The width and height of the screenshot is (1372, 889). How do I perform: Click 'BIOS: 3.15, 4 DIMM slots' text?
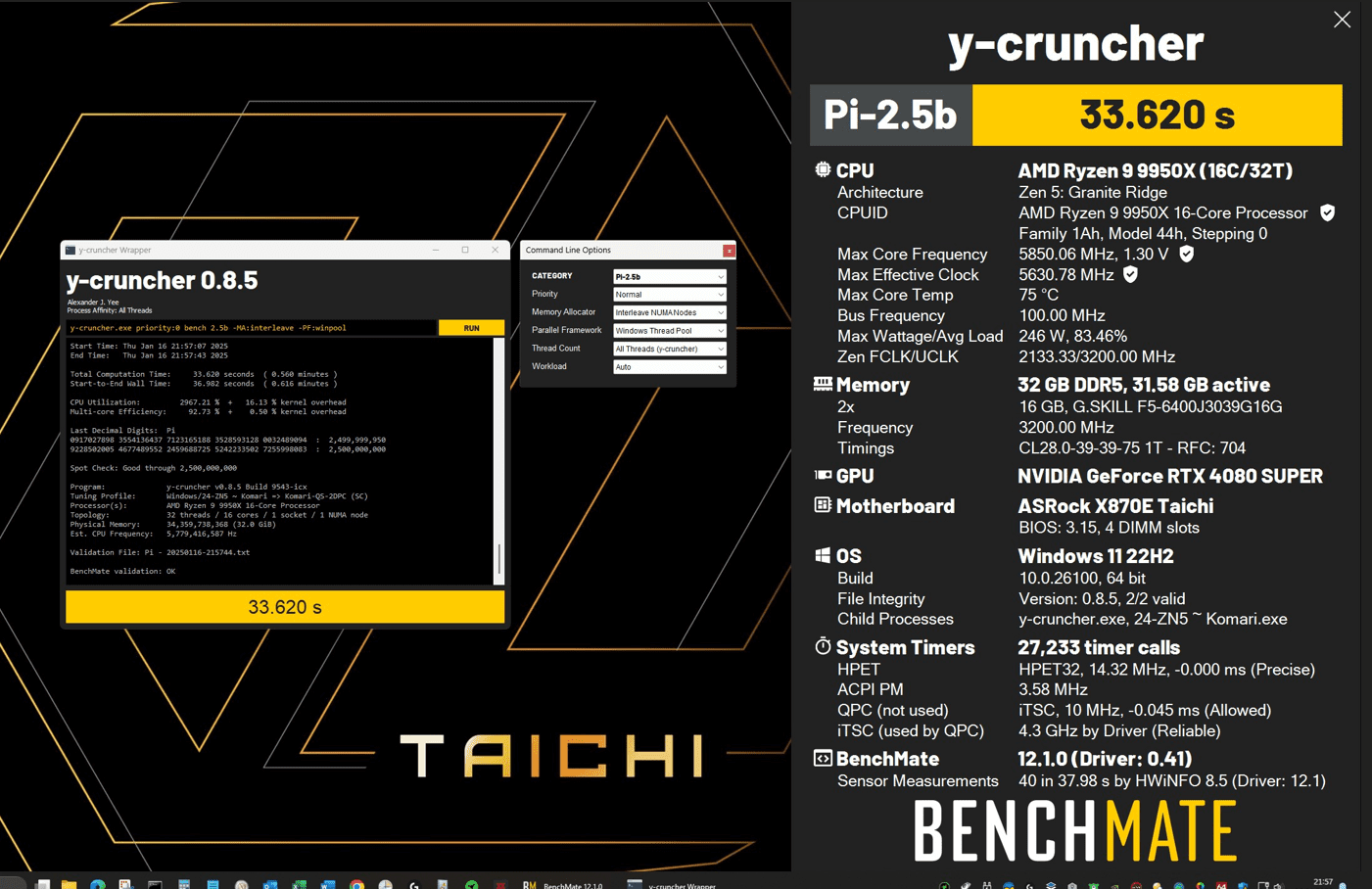1109,527
